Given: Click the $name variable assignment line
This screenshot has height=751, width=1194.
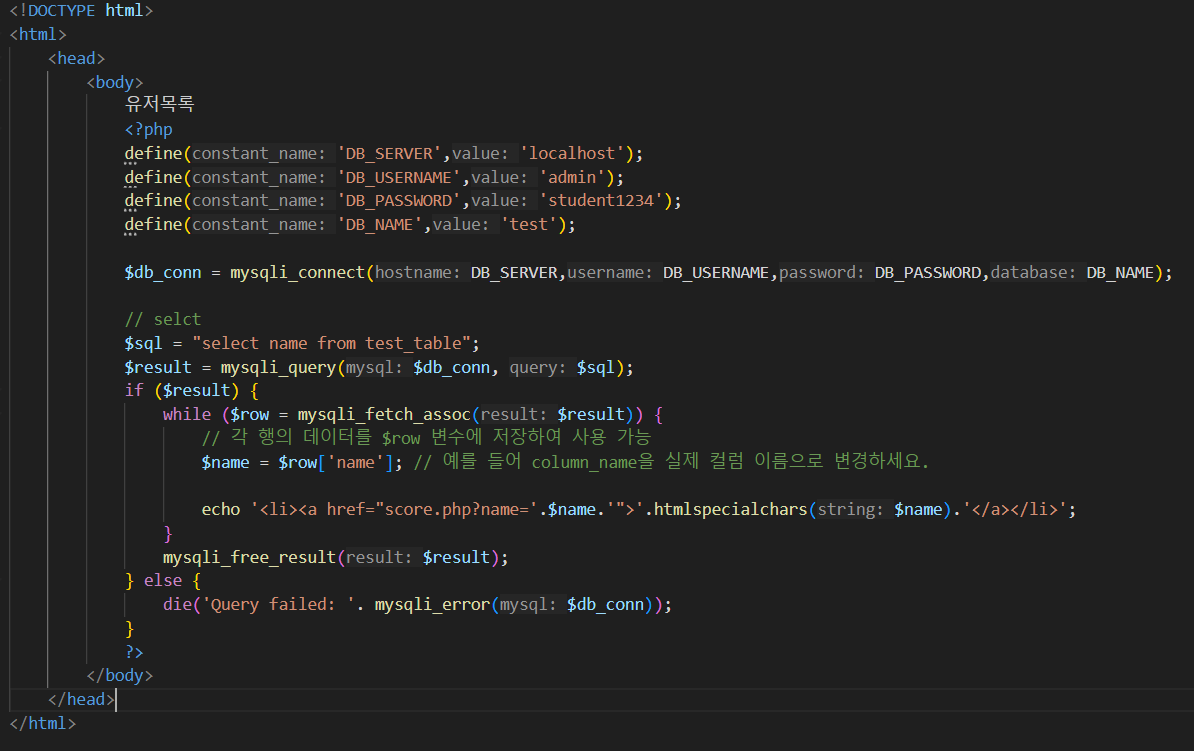Looking at the screenshot, I should click(302, 462).
